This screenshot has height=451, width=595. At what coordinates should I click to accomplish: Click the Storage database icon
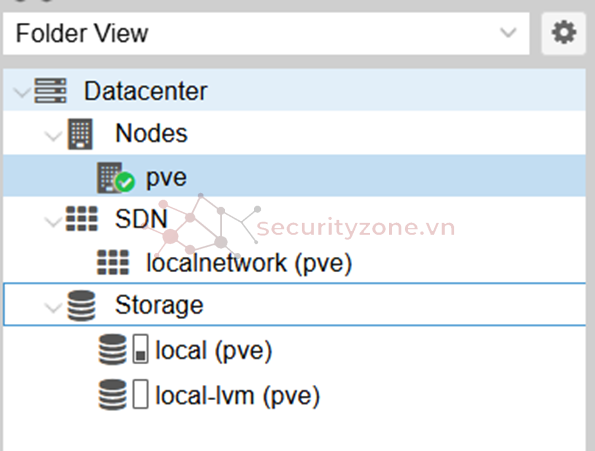coord(81,306)
